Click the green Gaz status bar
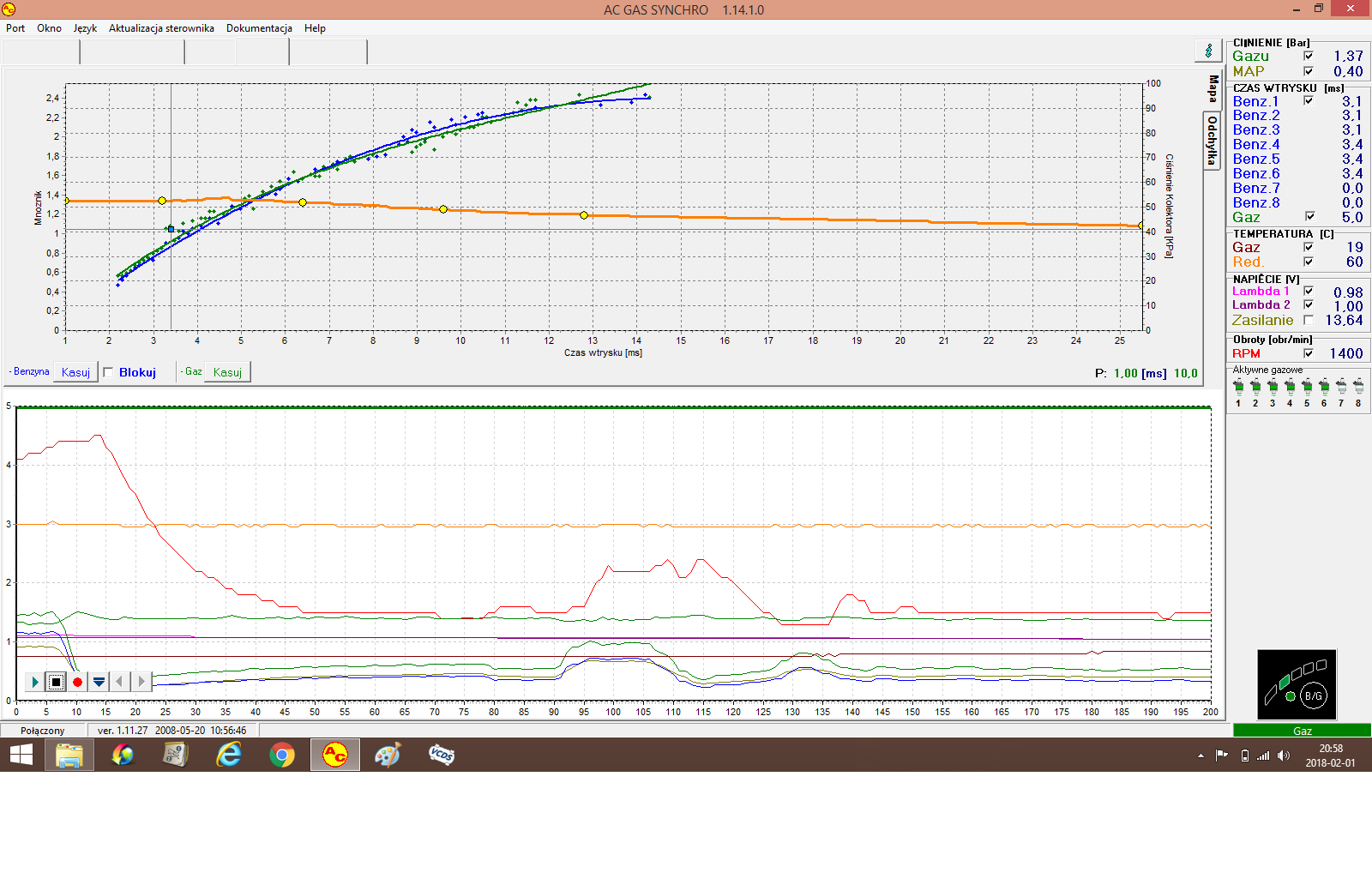1372x885 pixels. pos(1302,731)
